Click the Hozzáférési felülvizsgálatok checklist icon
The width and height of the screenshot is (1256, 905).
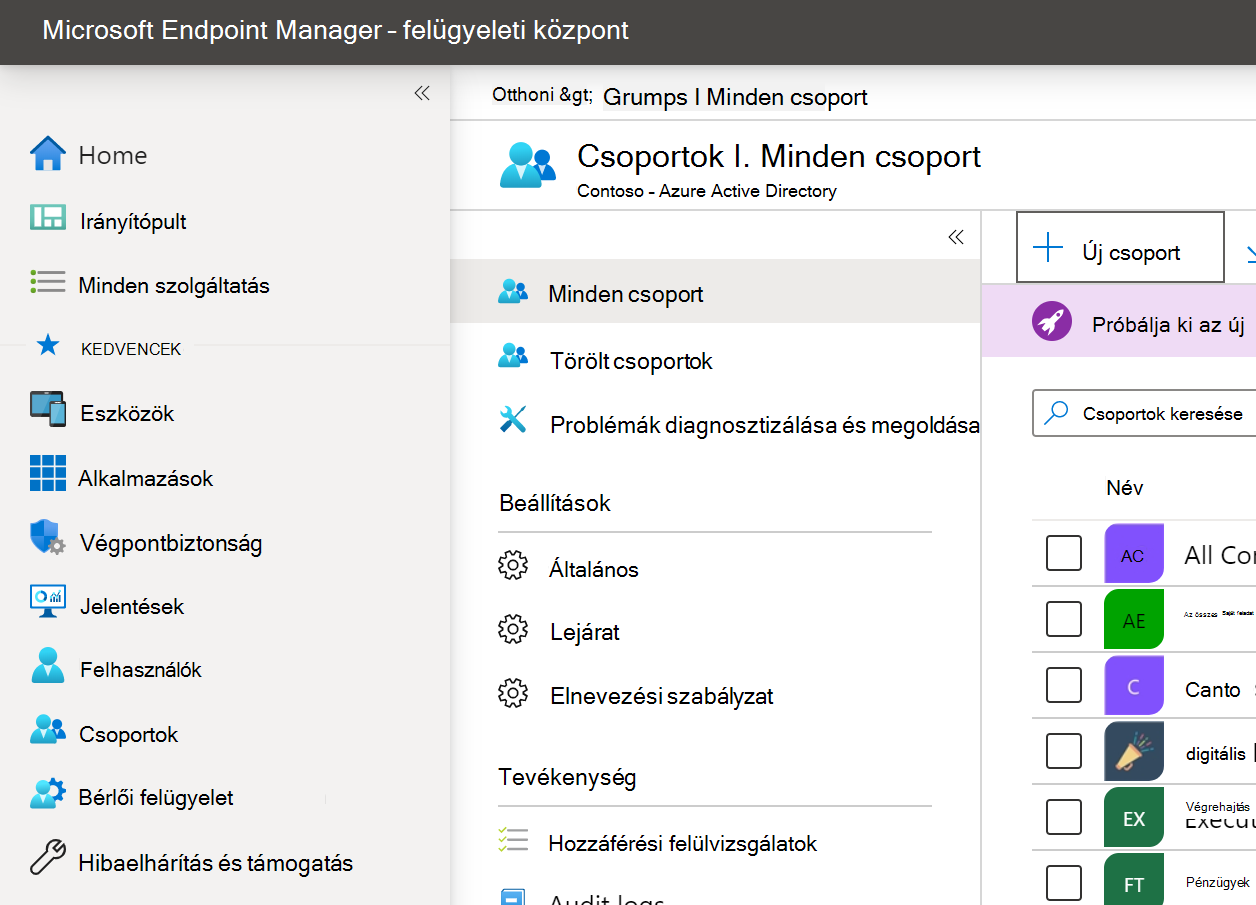pos(513,840)
